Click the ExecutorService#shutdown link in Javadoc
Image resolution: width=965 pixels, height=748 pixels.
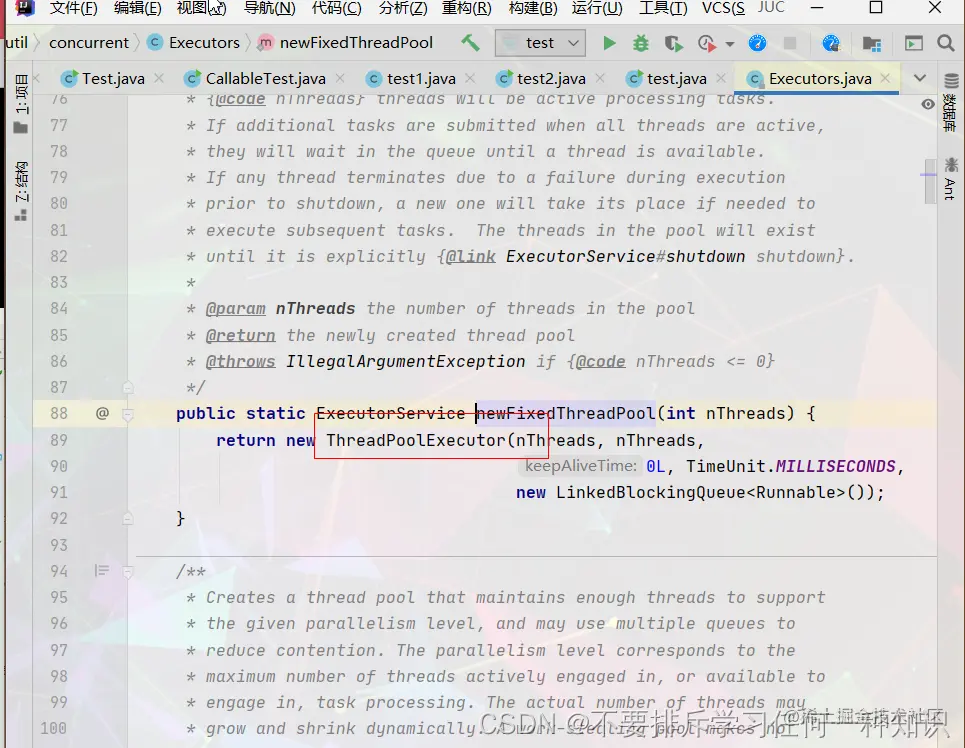[x=625, y=256]
